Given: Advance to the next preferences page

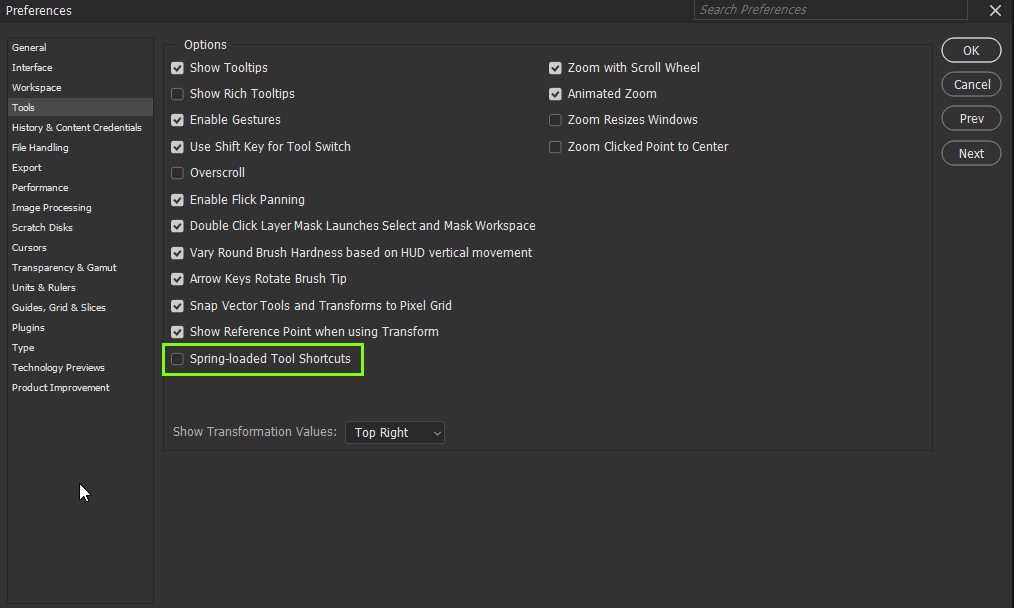Looking at the screenshot, I should (970, 153).
